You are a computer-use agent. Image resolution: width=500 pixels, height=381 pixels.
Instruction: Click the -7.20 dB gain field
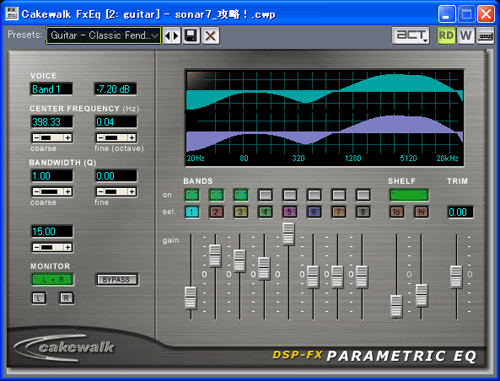pos(115,89)
